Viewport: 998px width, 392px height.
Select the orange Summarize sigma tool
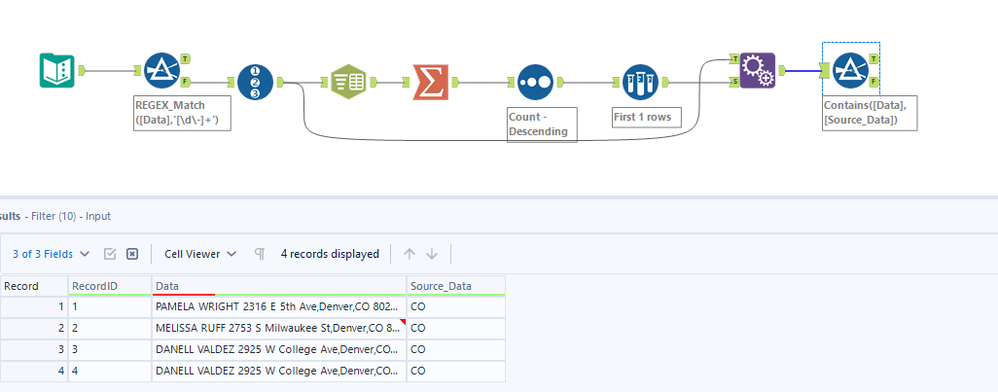point(430,81)
